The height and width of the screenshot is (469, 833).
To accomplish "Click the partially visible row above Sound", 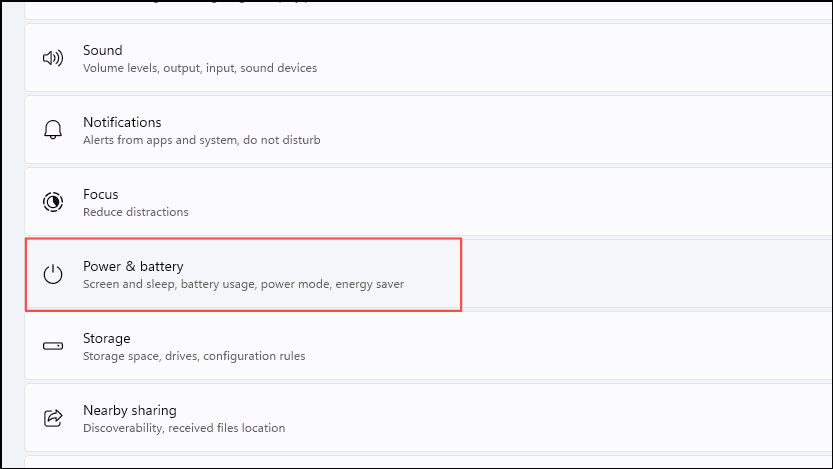I will click(x=428, y=10).
